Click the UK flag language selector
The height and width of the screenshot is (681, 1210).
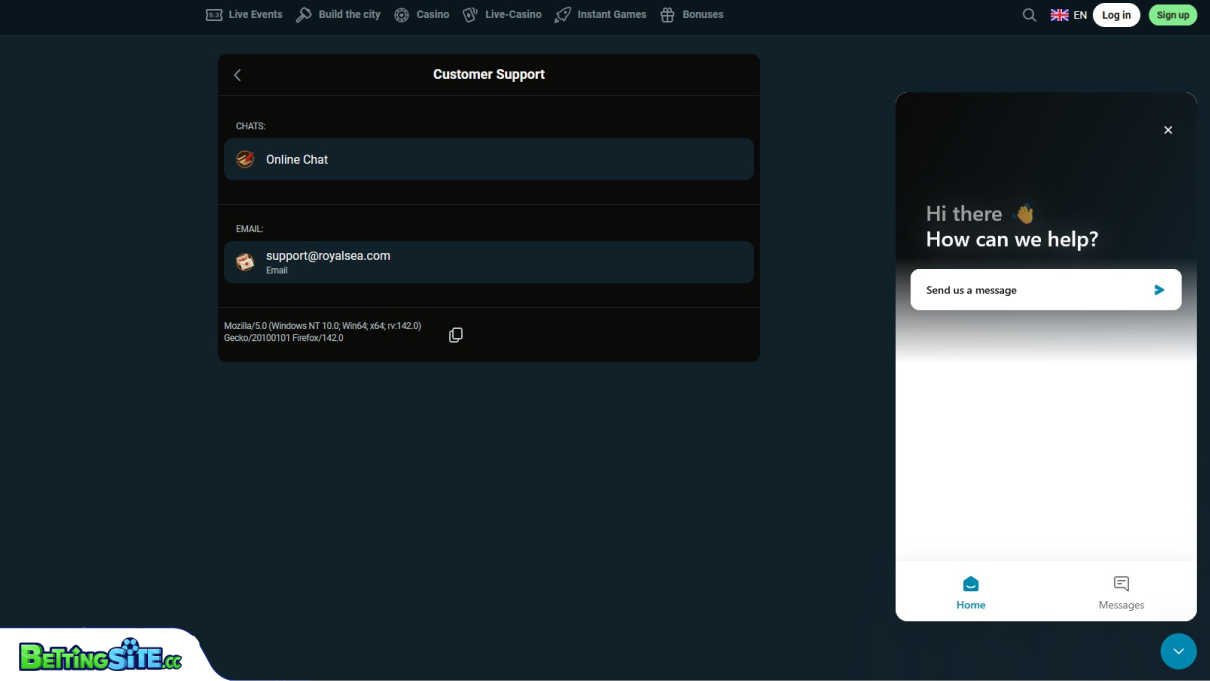coord(1059,15)
